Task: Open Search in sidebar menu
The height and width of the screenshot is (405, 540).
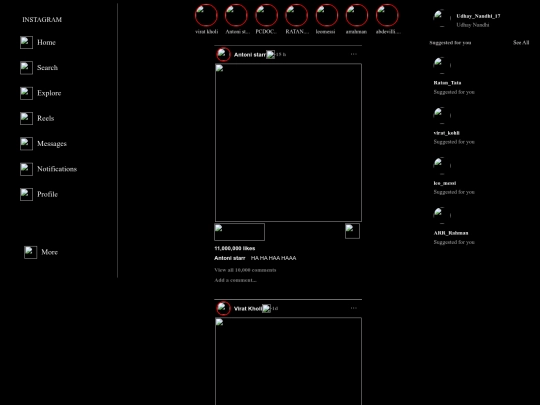Action: pos(48,68)
